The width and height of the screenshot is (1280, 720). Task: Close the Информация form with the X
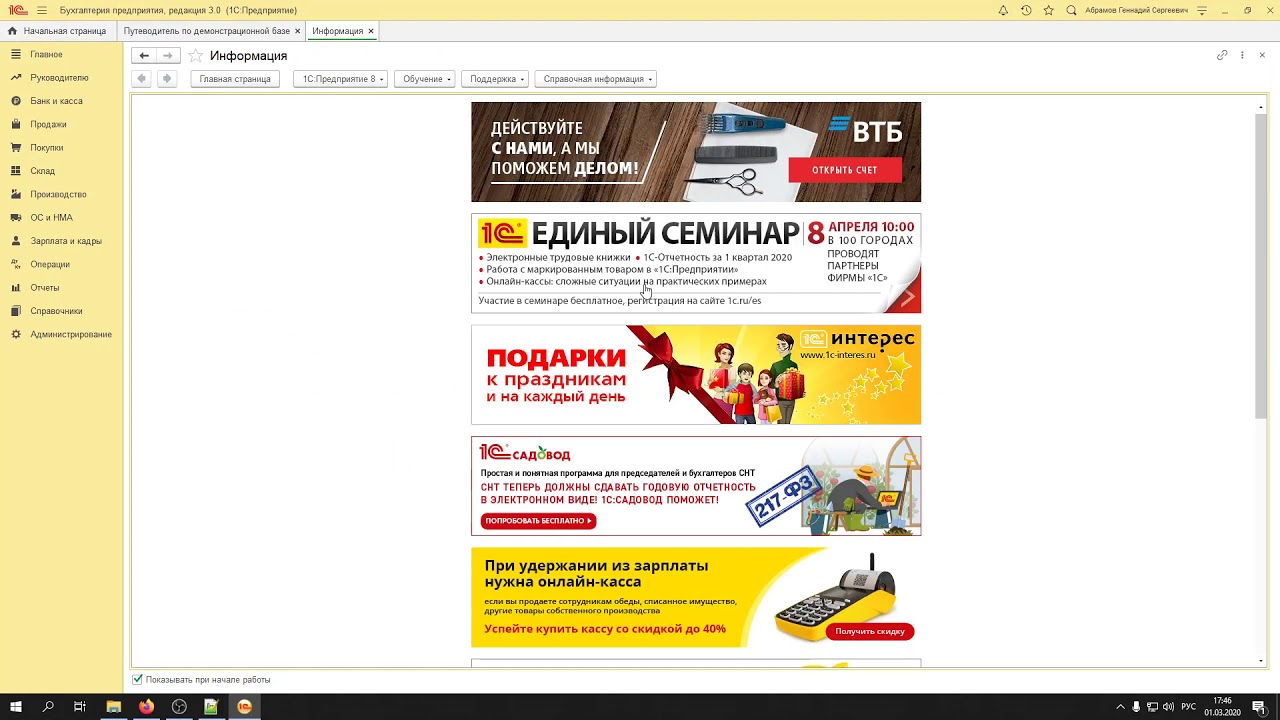tap(1262, 55)
